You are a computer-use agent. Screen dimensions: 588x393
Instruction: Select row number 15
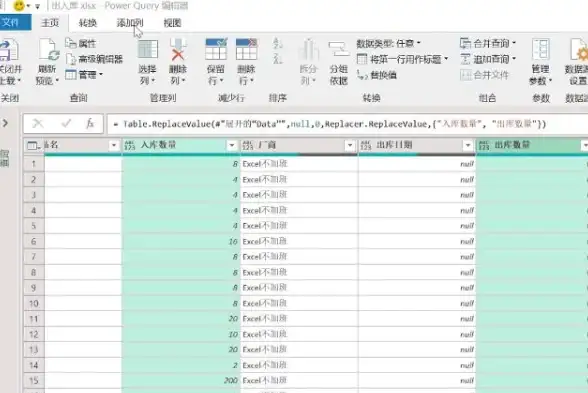[x=33, y=380]
